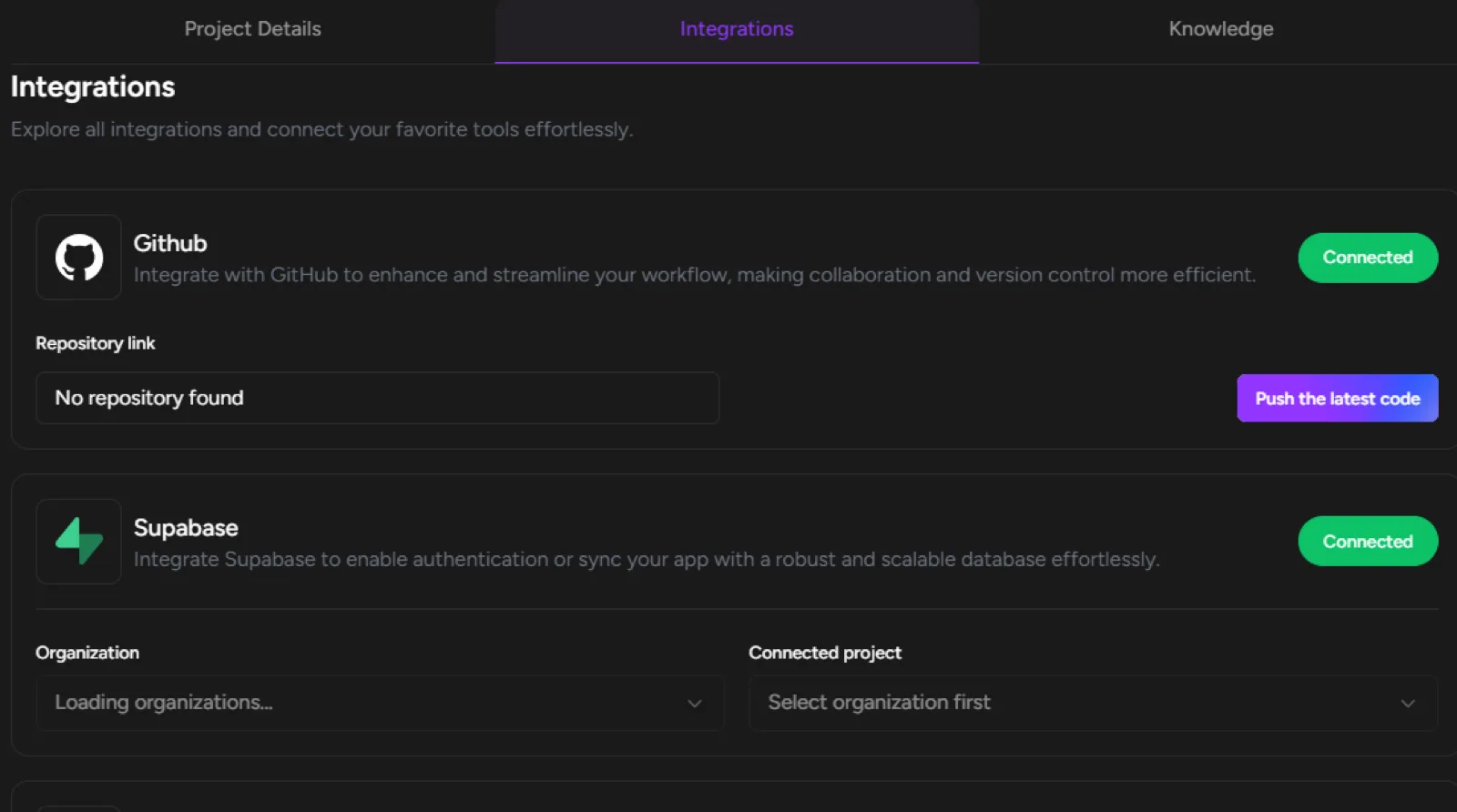The height and width of the screenshot is (812, 1457).
Task: Click the Integrations page heading
Action: (x=93, y=86)
